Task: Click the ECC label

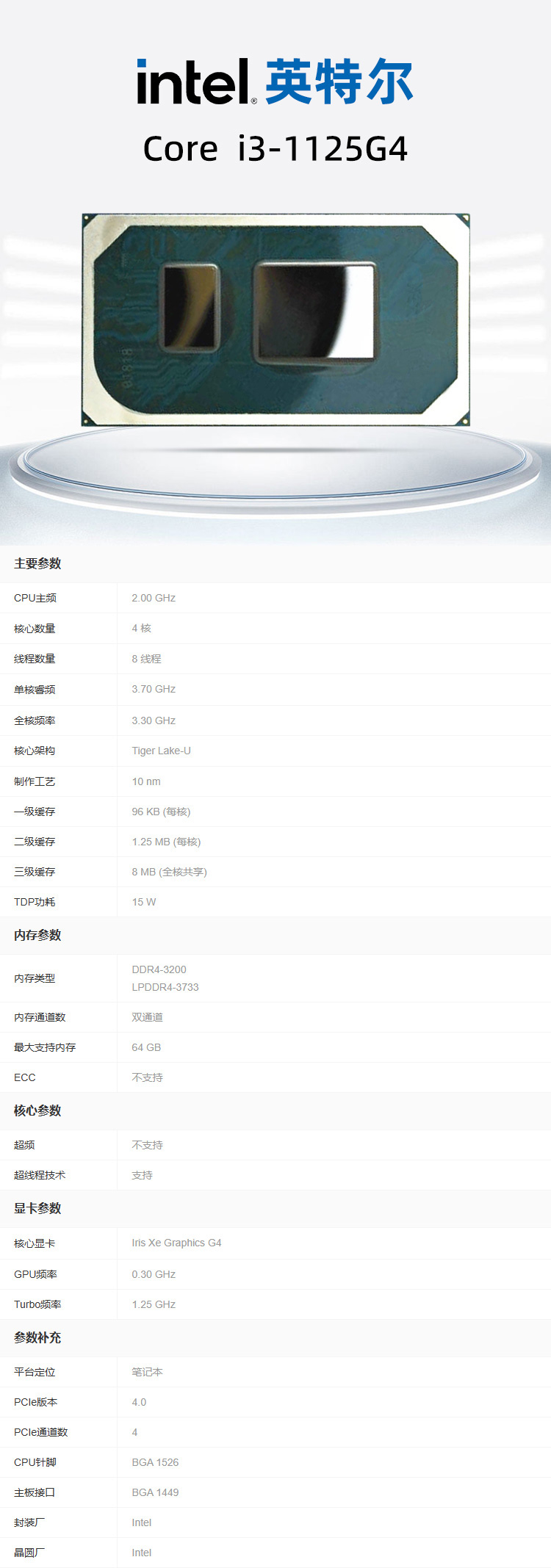Action: [x=25, y=1077]
